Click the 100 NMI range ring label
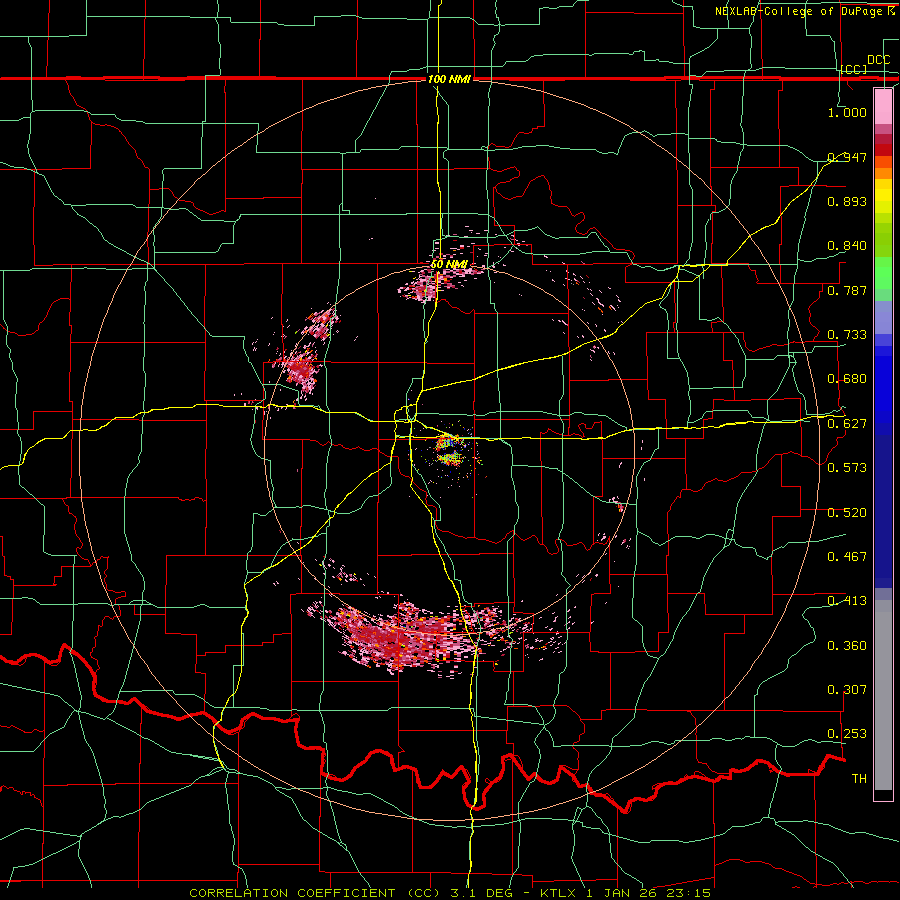 pyautogui.click(x=449, y=79)
